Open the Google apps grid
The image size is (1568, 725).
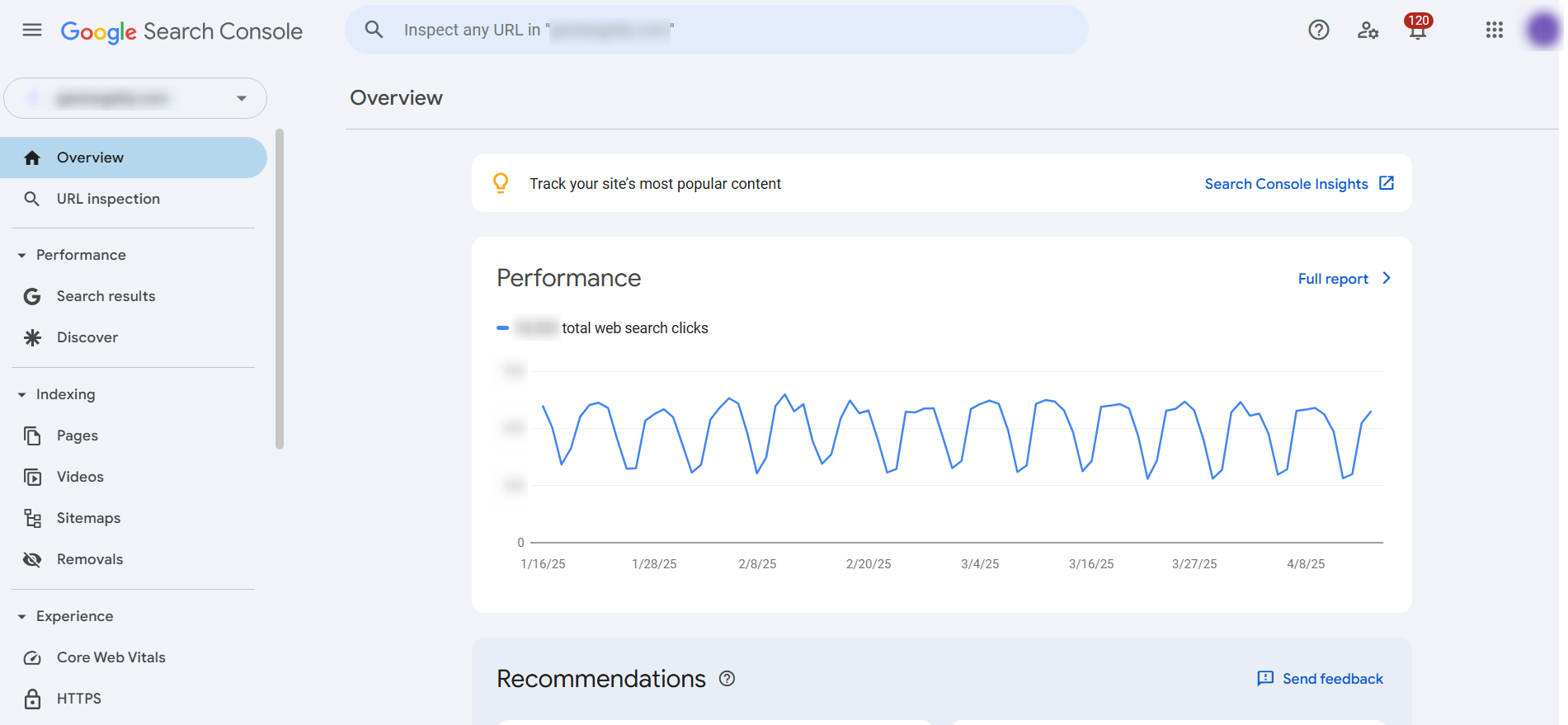coord(1494,31)
